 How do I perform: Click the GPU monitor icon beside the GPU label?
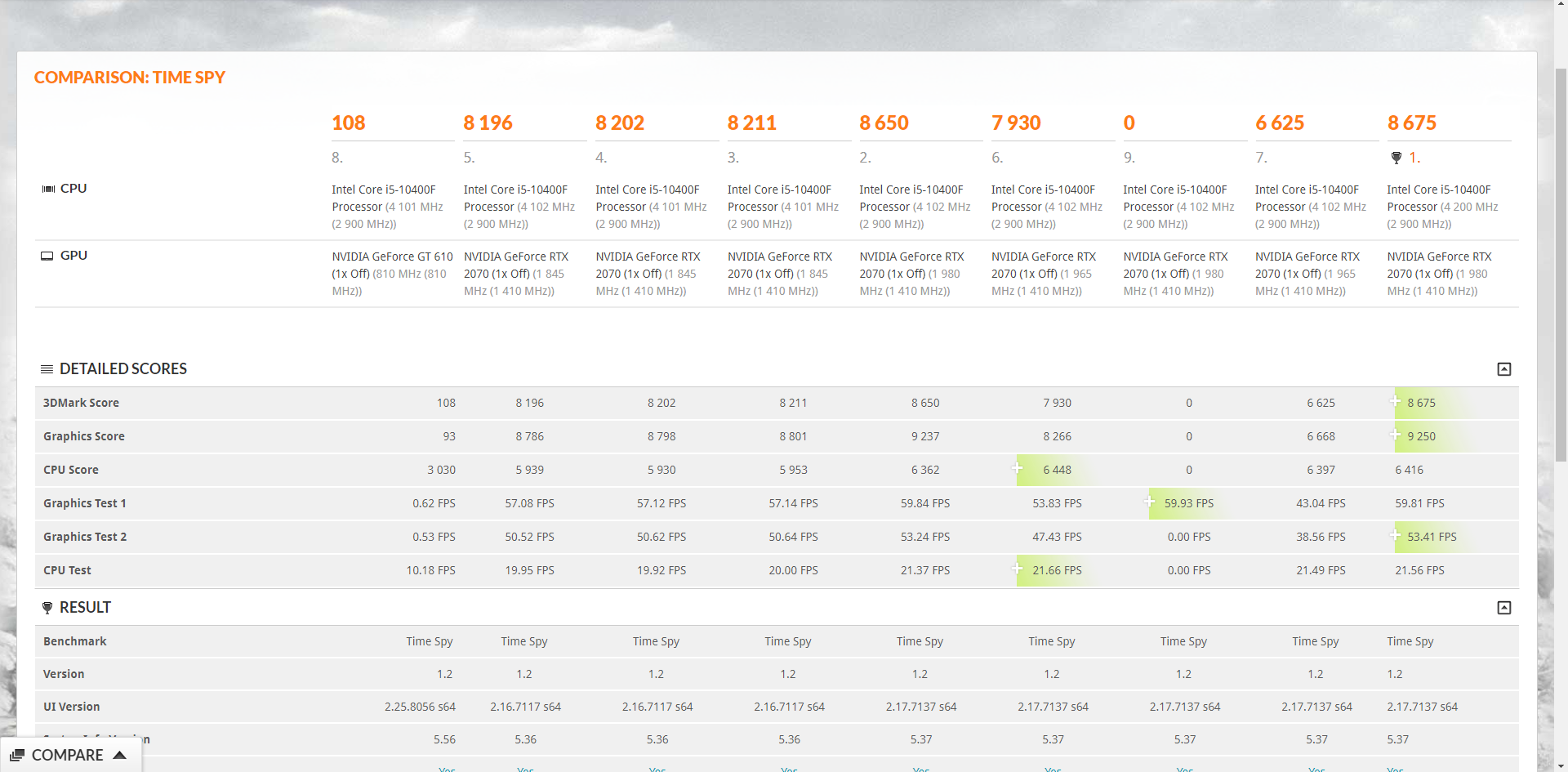click(47, 256)
